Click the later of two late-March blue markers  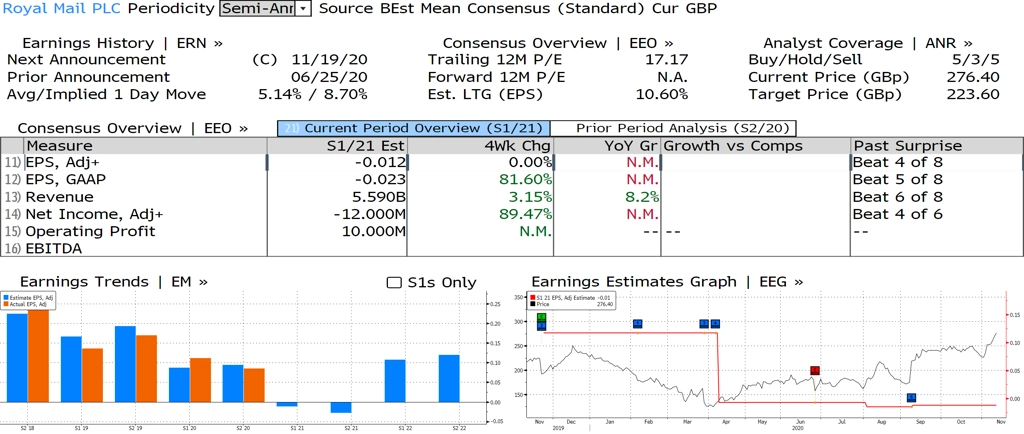715,324
